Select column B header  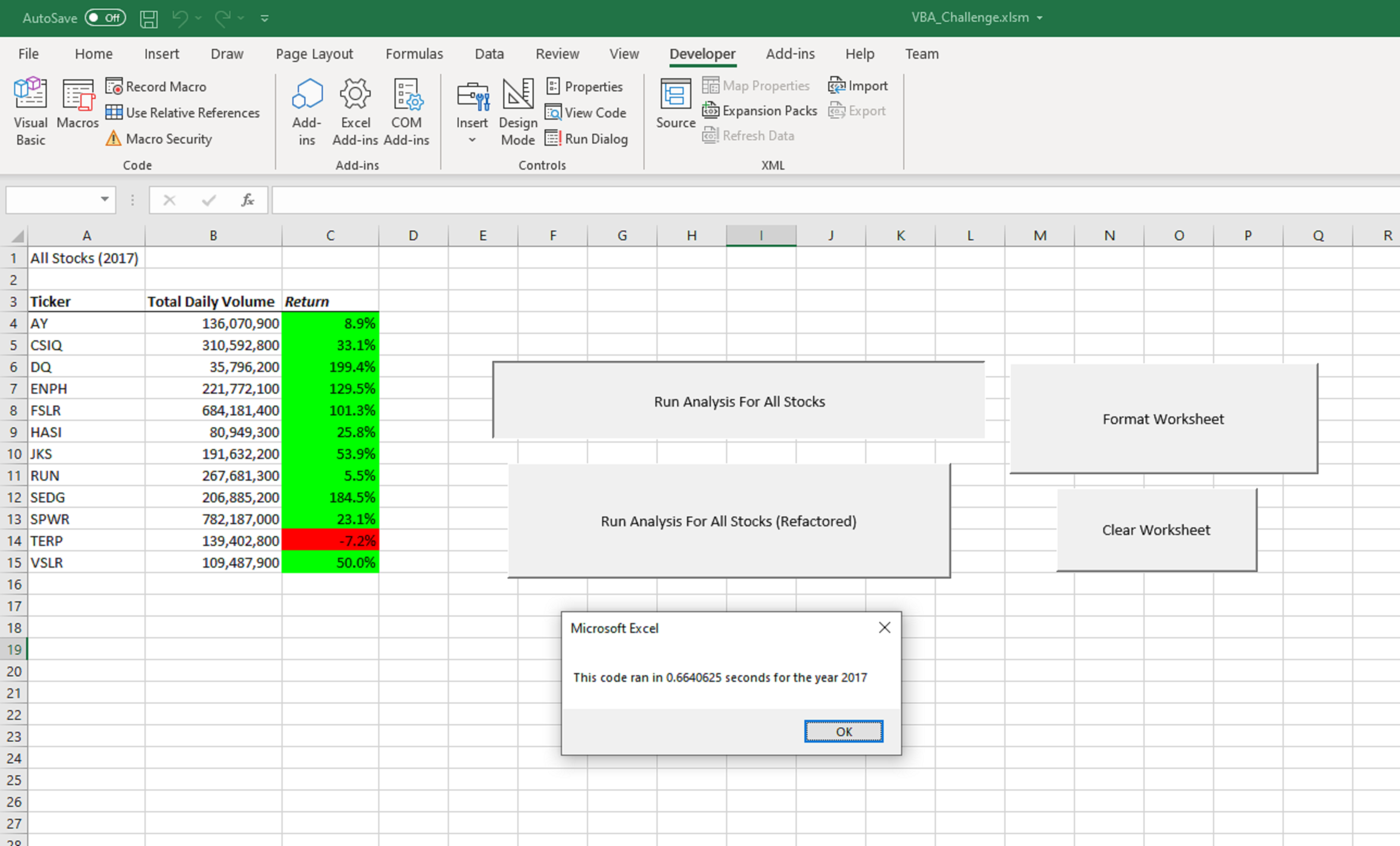pos(213,235)
